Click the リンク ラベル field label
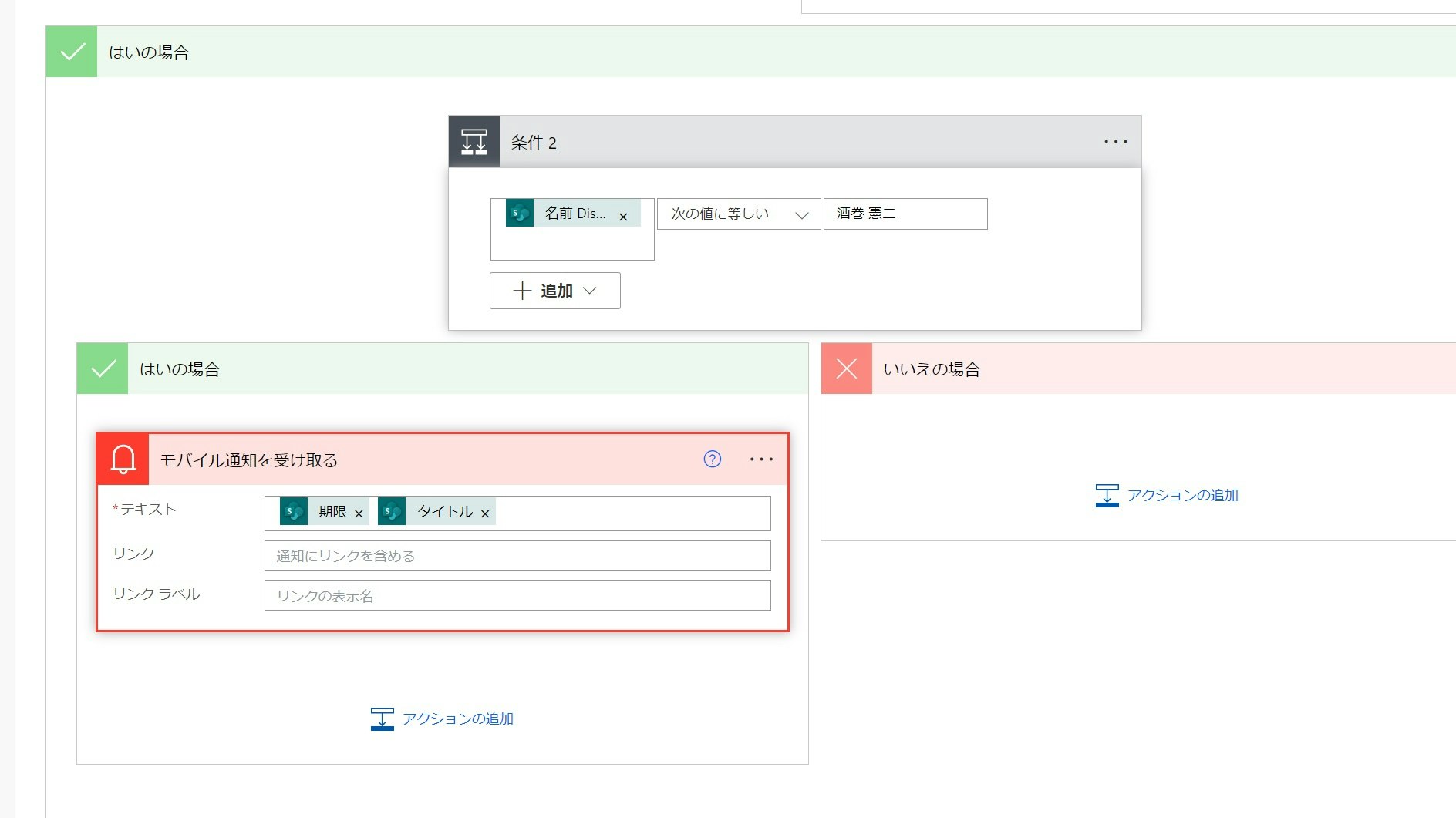 (157, 594)
